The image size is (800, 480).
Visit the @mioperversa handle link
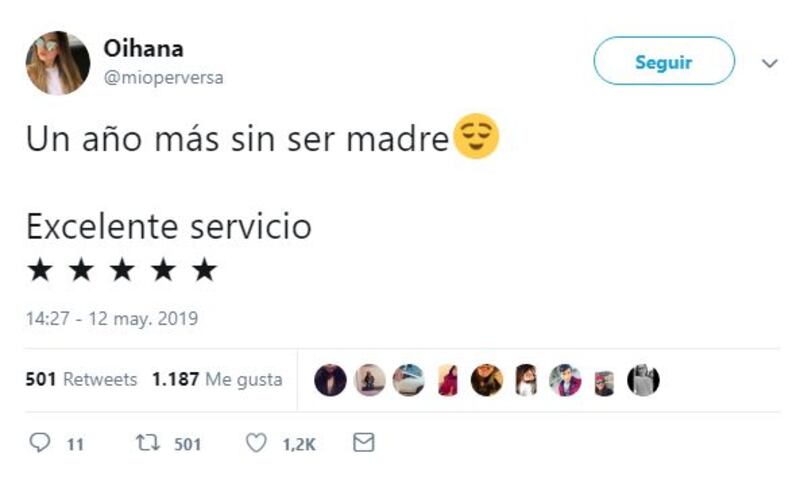pyautogui.click(x=163, y=78)
